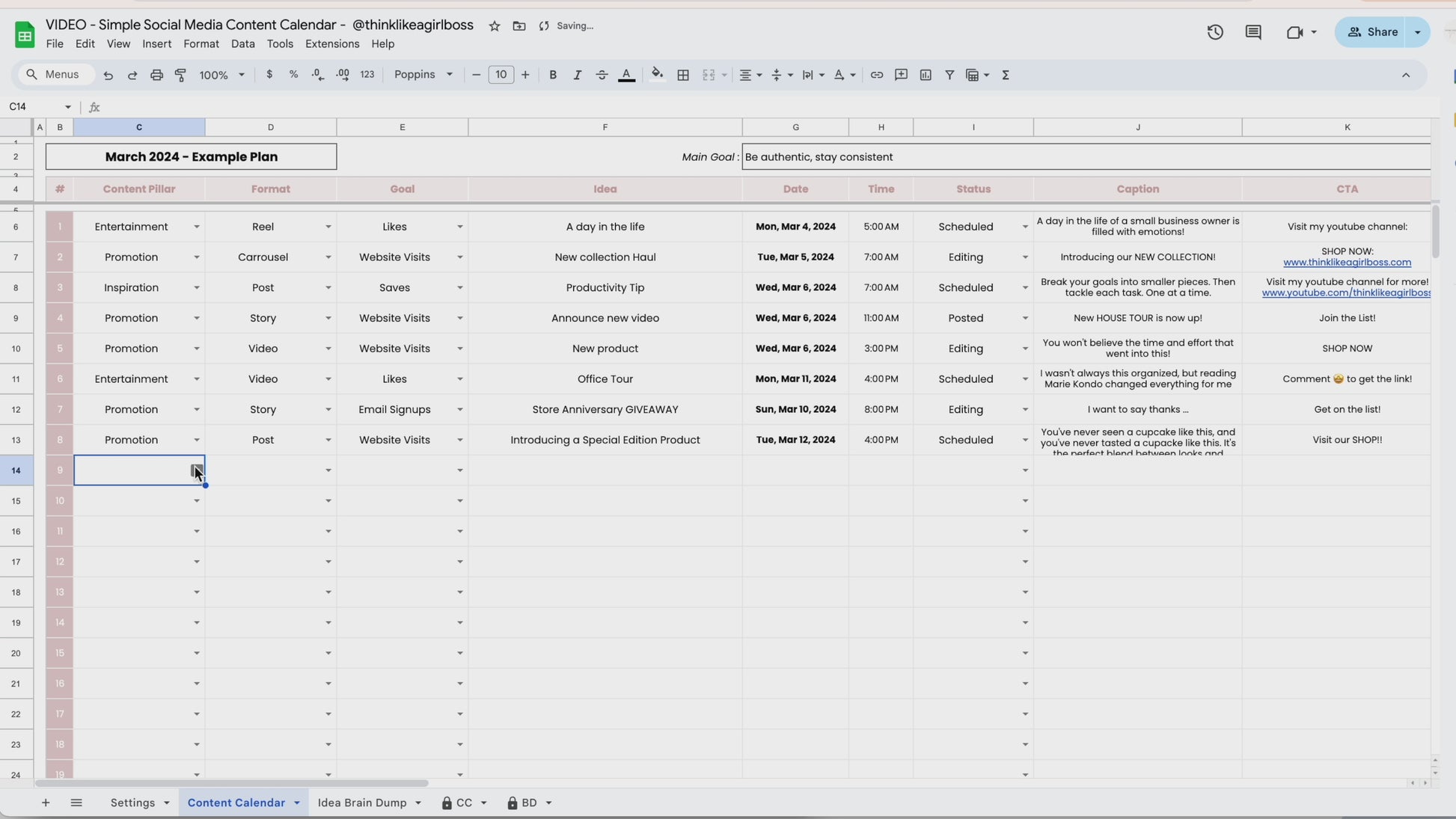Open the borders tool
Viewport: 1456px width, 819px height.
point(682,75)
